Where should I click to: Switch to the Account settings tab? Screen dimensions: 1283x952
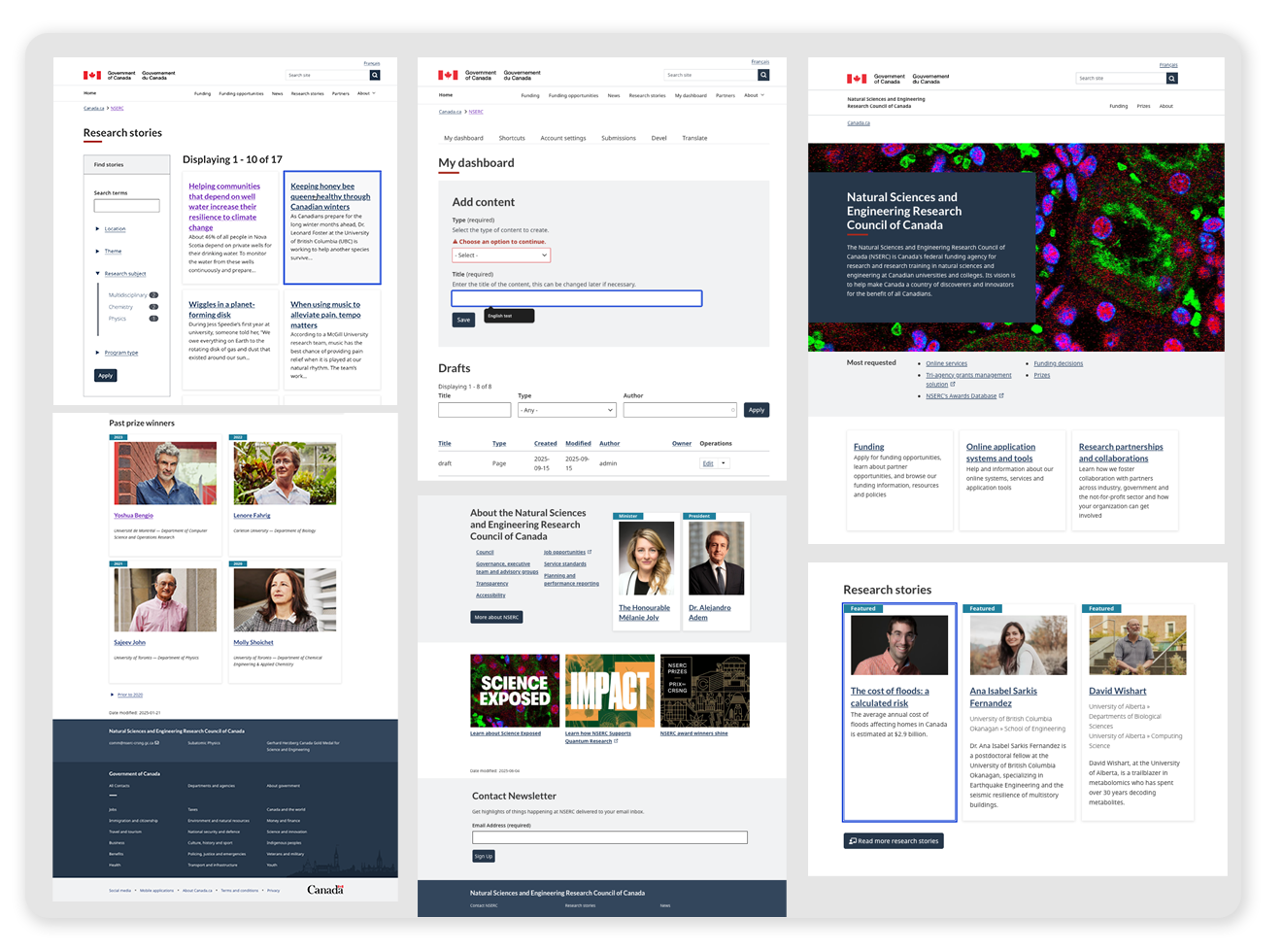pyautogui.click(x=562, y=138)
